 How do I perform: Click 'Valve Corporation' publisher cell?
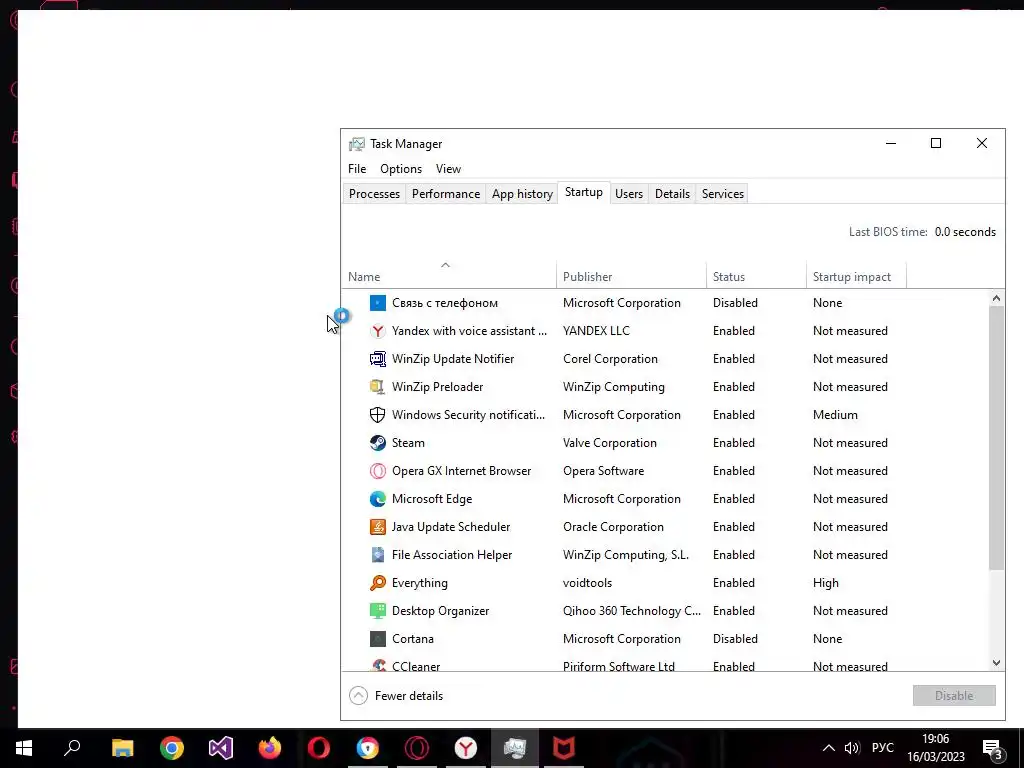click(x=610, y=443)
